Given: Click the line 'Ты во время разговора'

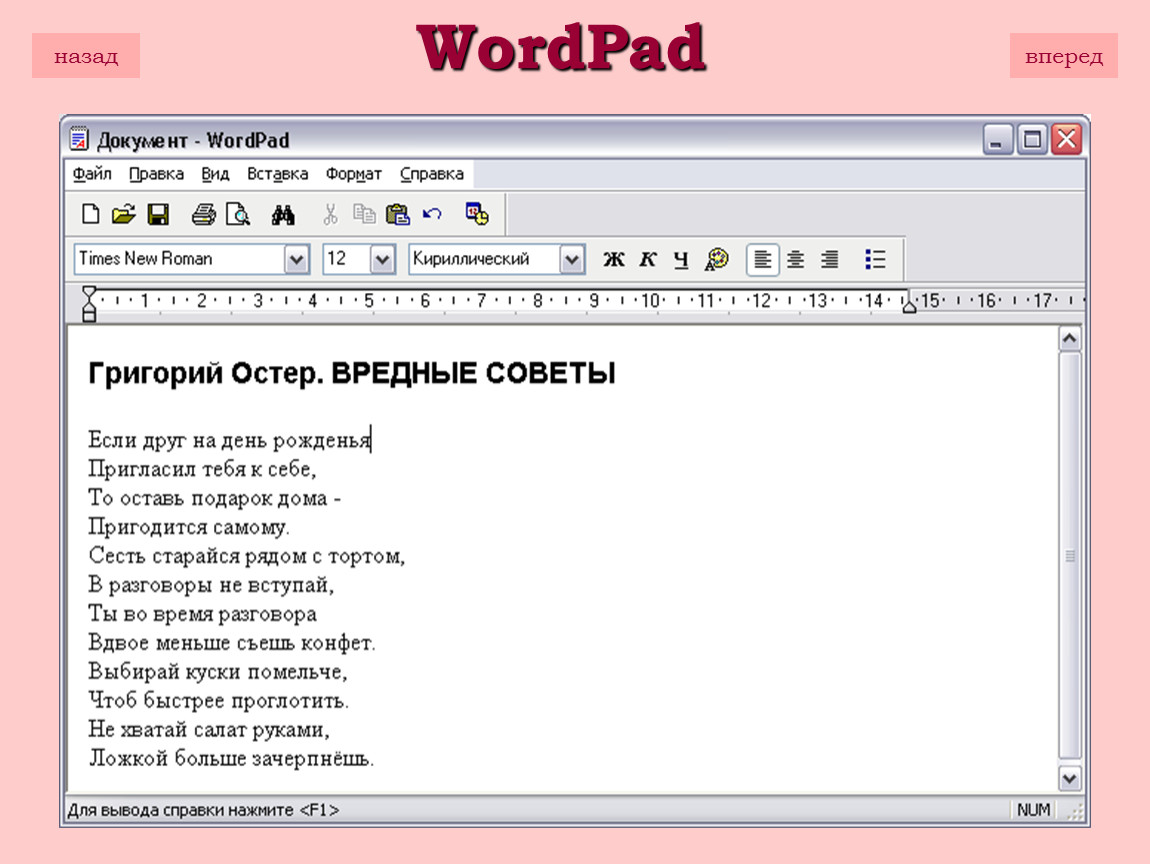Looking at the screenshot, I should coord(202,613).
